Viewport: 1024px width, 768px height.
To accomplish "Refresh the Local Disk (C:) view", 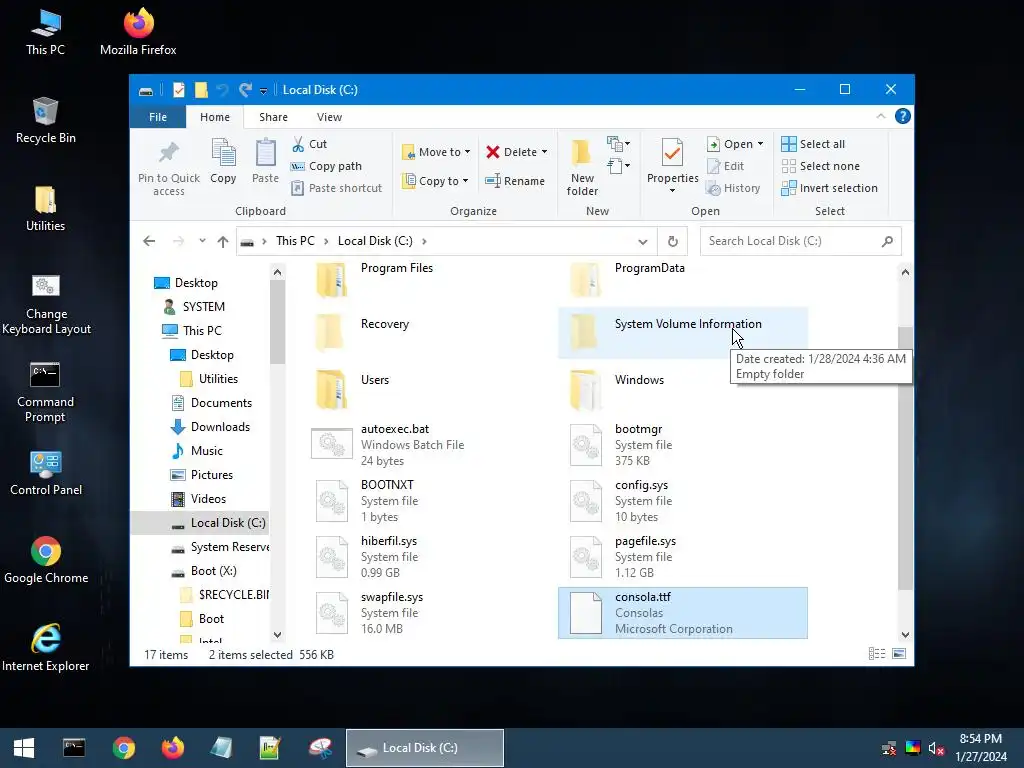I will click(673, 241).
